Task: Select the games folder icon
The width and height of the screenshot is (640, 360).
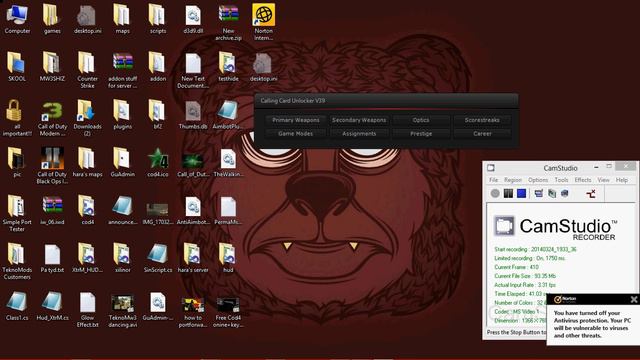Action: point(52,19)
